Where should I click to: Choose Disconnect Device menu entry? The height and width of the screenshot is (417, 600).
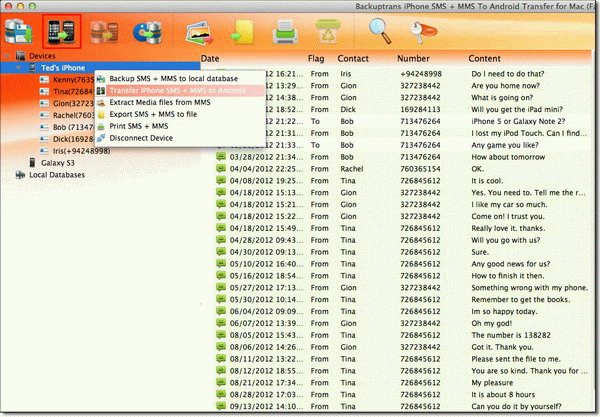tap(141, 138)
